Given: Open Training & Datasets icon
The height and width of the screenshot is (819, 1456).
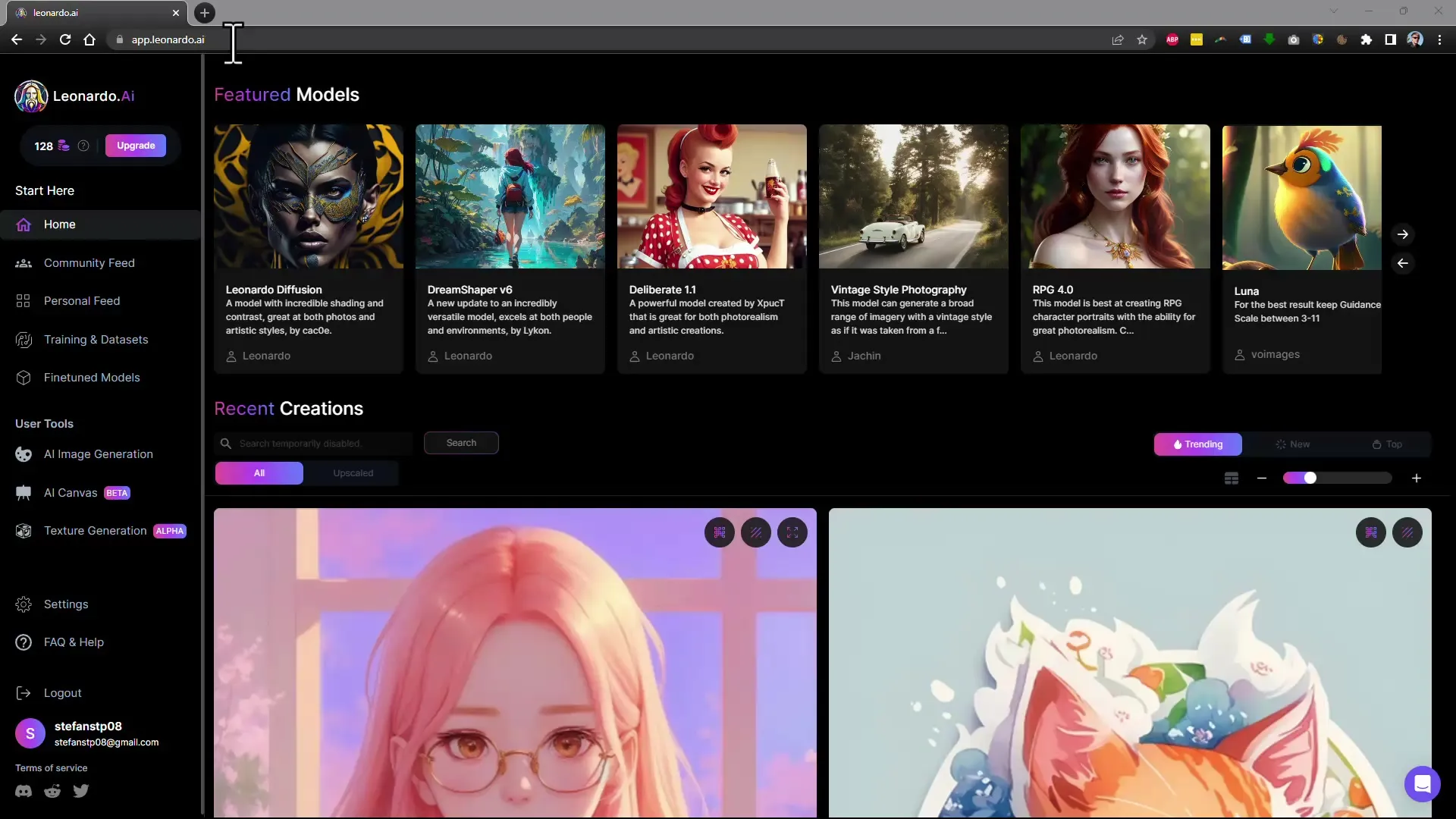Looking at the screenshot, I should pos(23,339).
